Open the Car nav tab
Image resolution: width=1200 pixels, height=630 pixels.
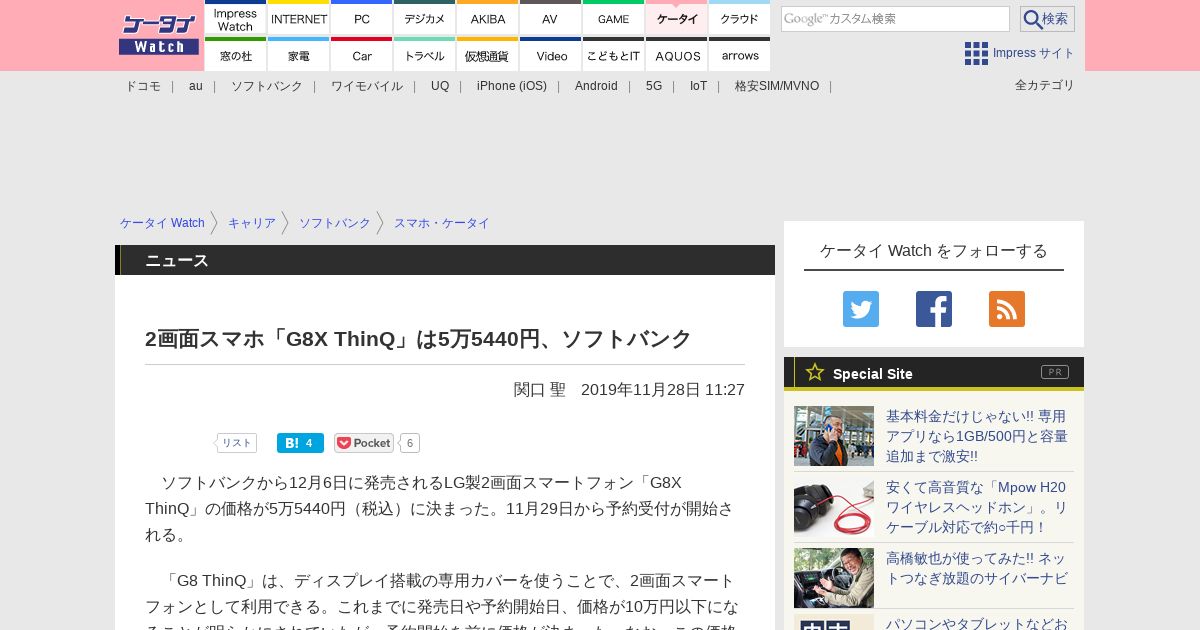[362, 55]
